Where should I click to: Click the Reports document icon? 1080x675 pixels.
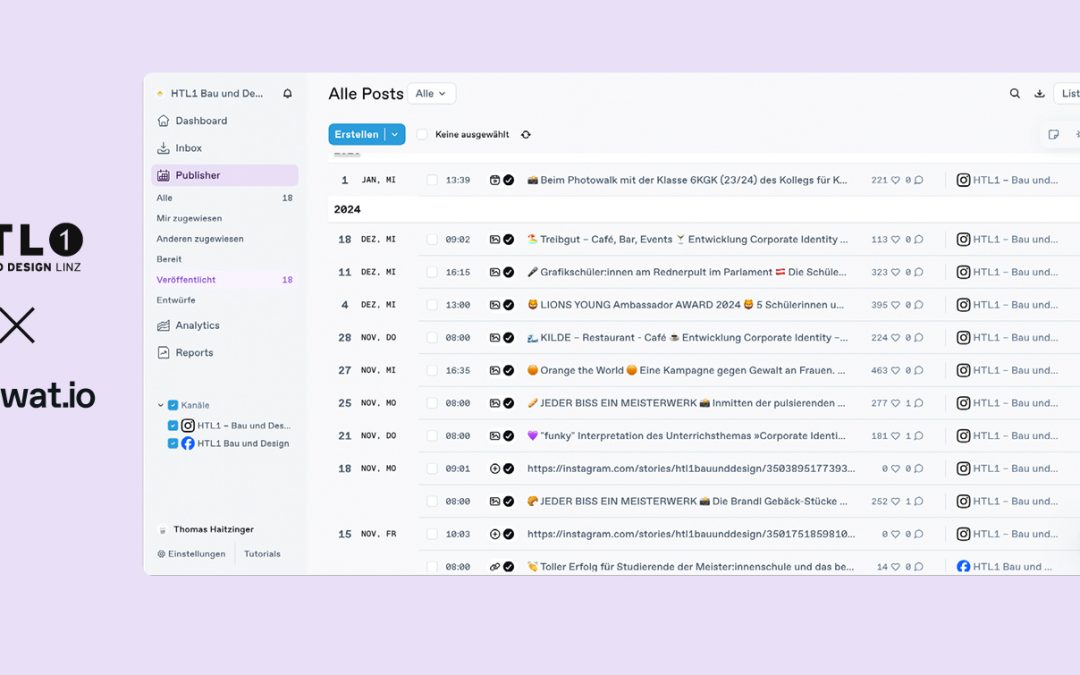tap(163, 353)
